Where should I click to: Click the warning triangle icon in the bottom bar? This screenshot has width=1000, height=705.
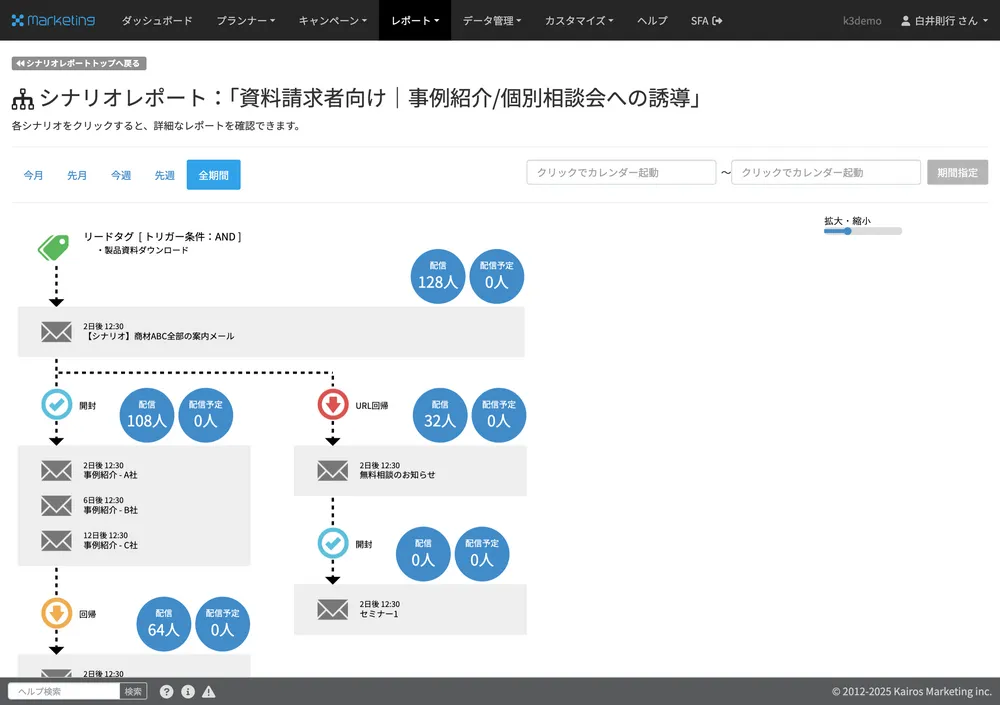pyautogui.click(x=210, y=691)
